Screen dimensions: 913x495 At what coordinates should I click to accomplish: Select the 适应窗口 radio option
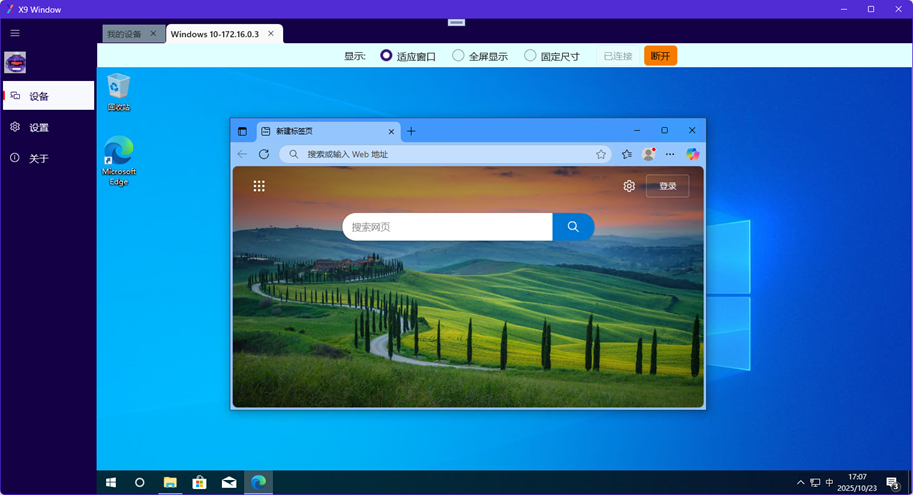point(386,56)
